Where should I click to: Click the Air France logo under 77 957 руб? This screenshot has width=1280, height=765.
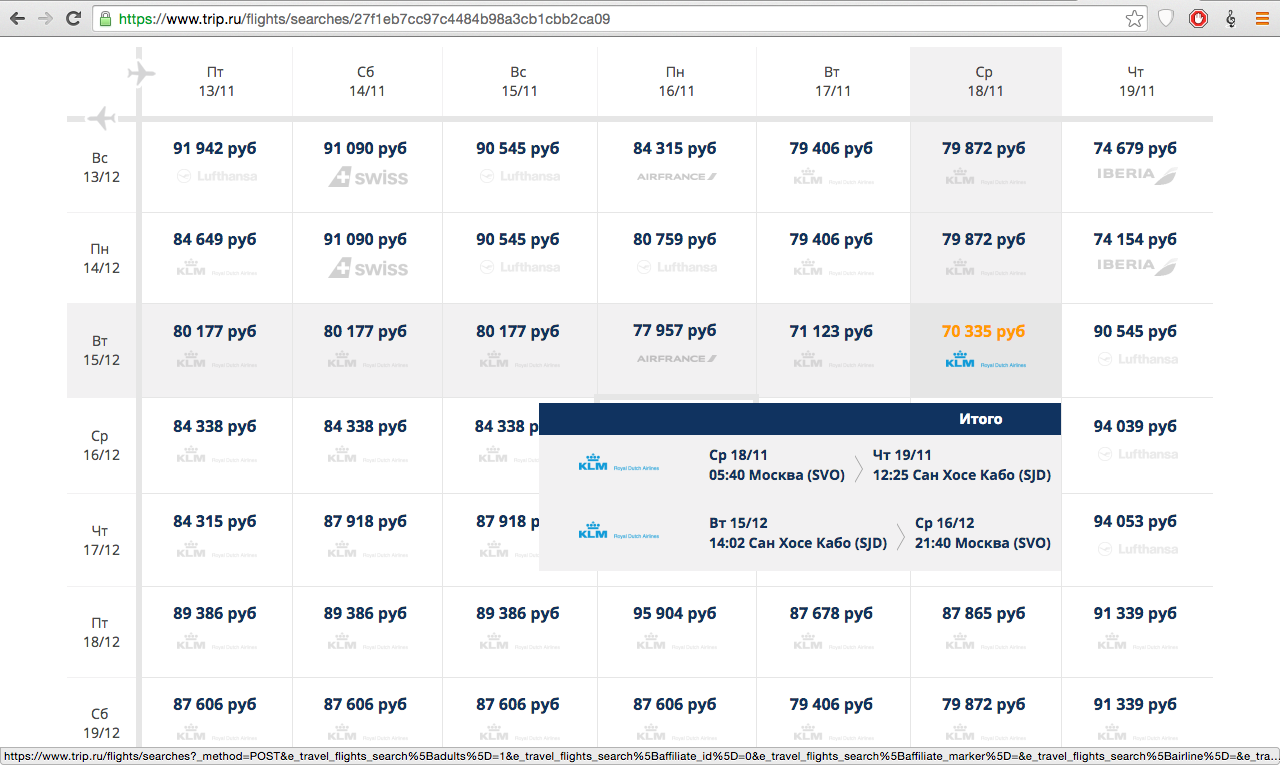click(677, 359)
